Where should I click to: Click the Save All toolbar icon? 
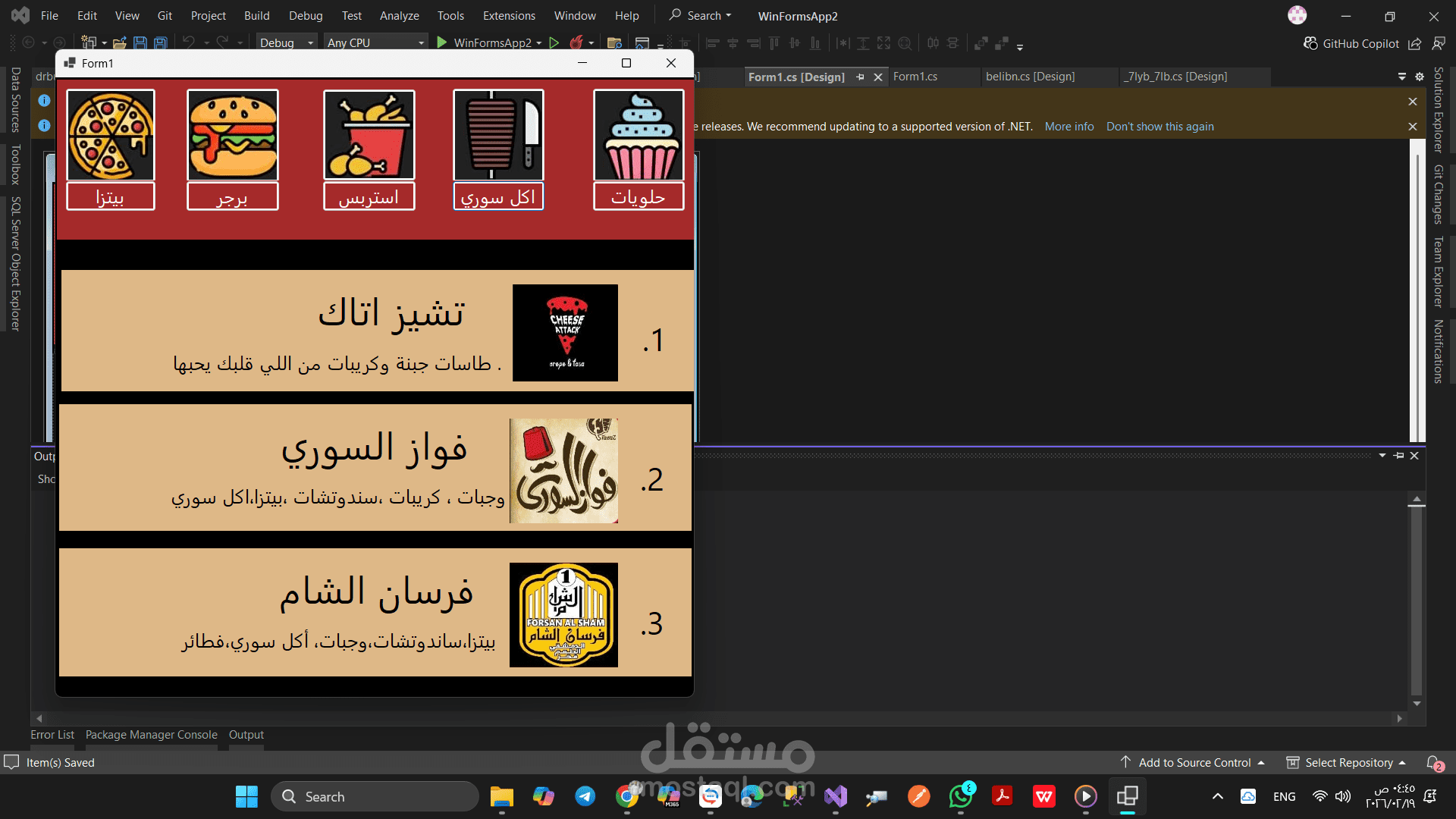click(x=161, y=43)
